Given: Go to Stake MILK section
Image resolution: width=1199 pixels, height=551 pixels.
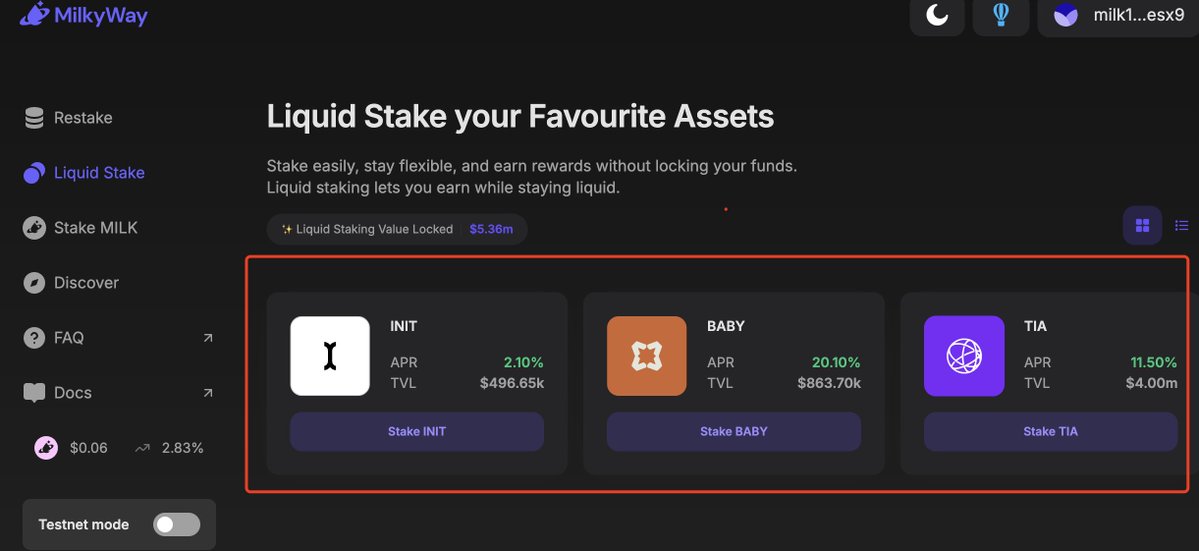Looking at the screenshot, I should click(80, 228).
